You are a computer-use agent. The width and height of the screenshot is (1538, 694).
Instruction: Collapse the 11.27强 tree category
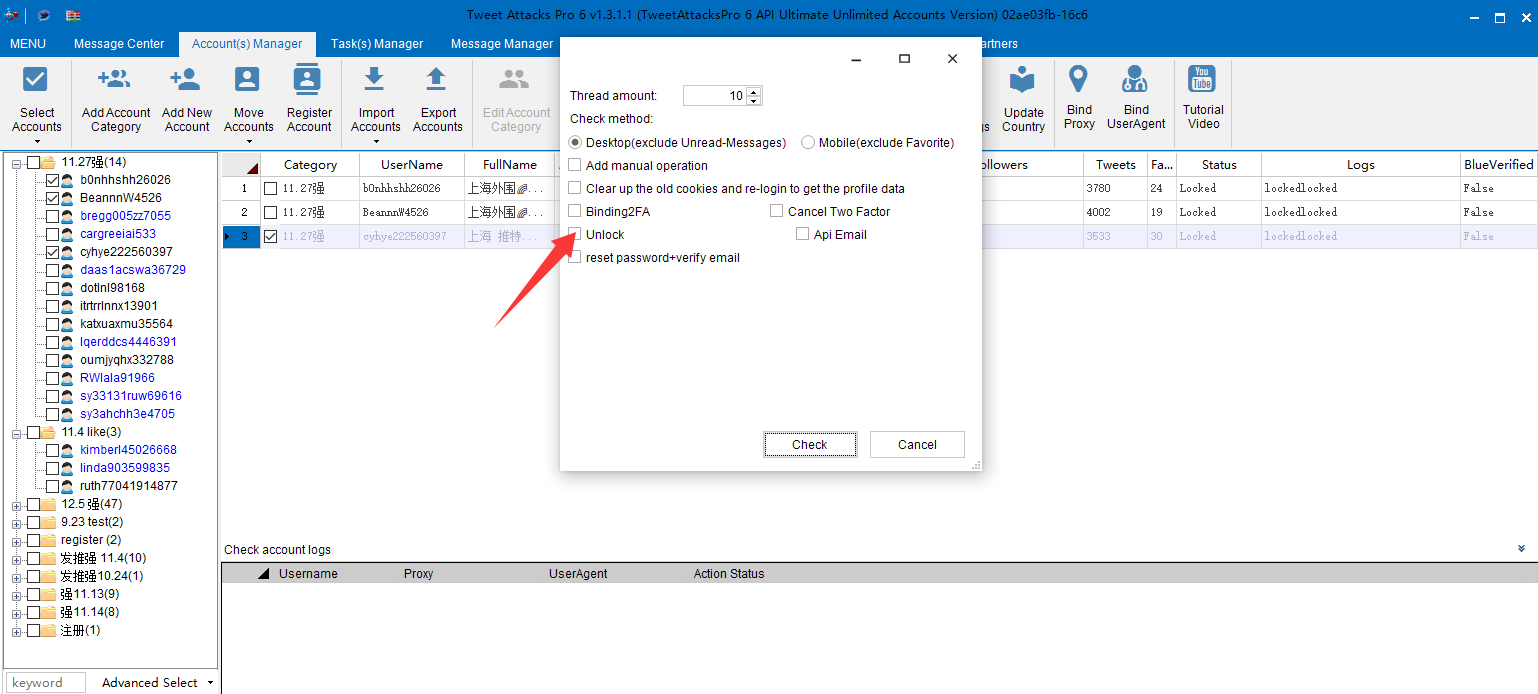coord(17,163)
